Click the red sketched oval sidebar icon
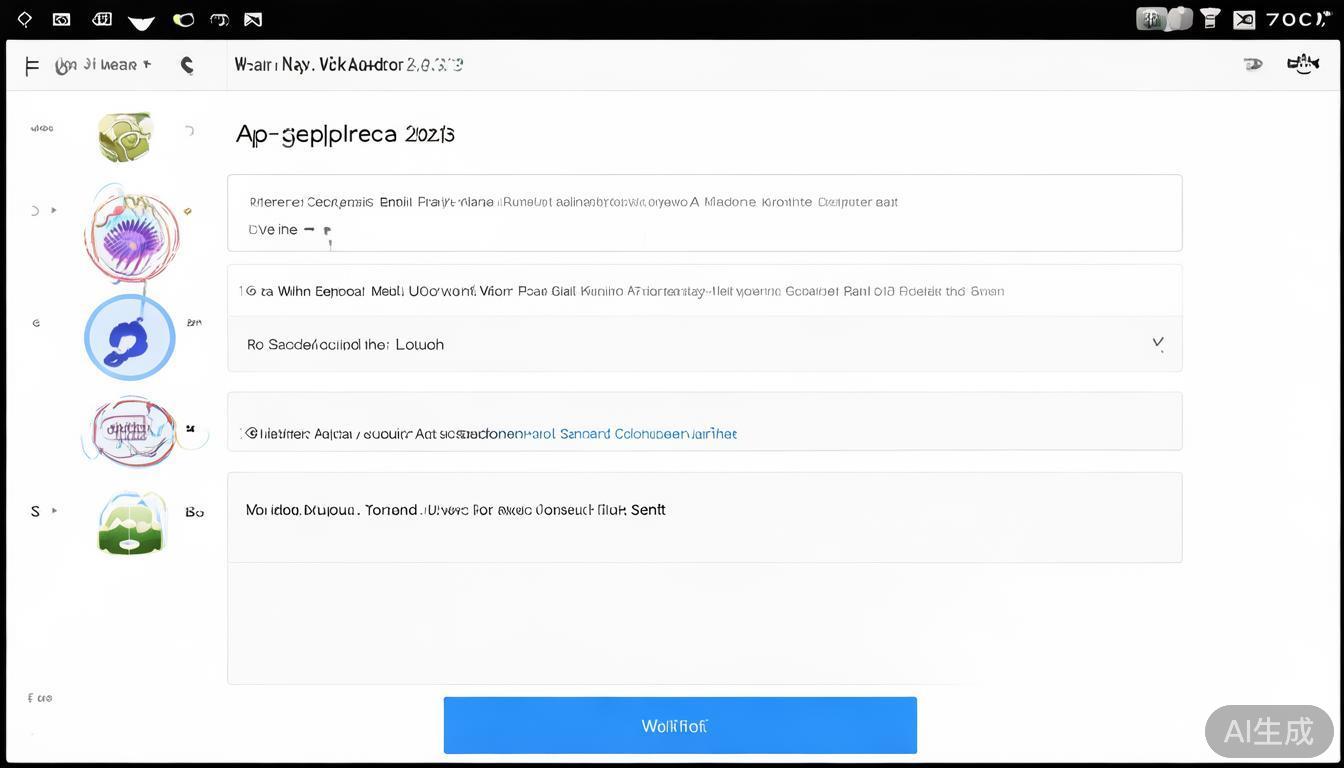This screenshot has height=768, width=1344. tap(130, 431)
